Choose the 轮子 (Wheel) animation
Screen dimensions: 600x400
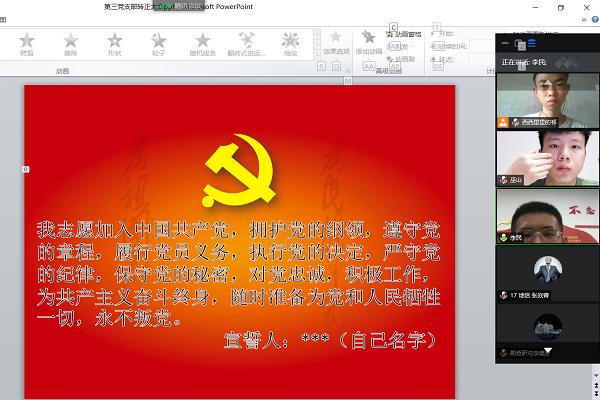coord(158,42)
